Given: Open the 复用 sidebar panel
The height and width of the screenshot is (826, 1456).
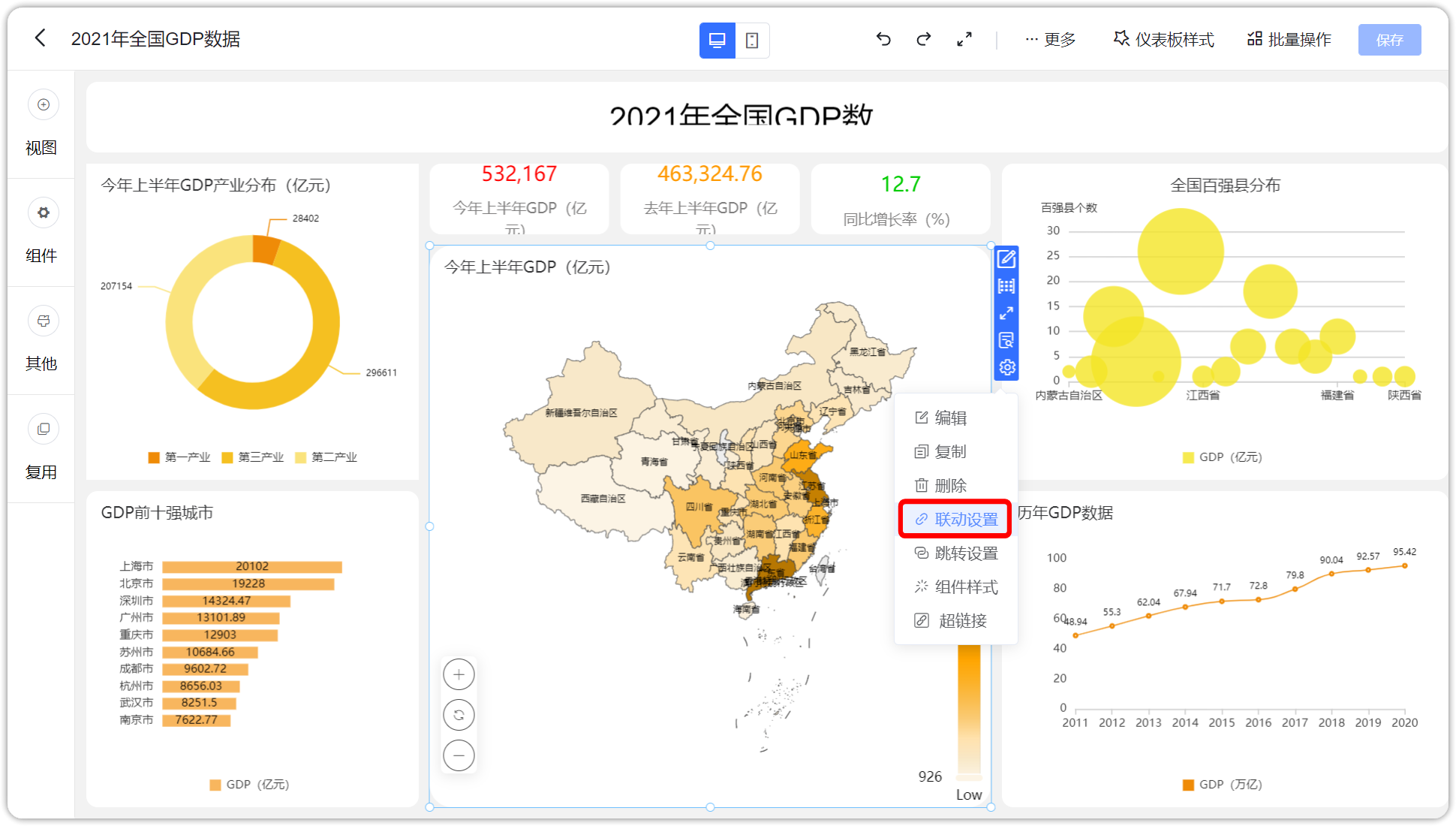Looking at the screenshot, I should pos(41,448).
